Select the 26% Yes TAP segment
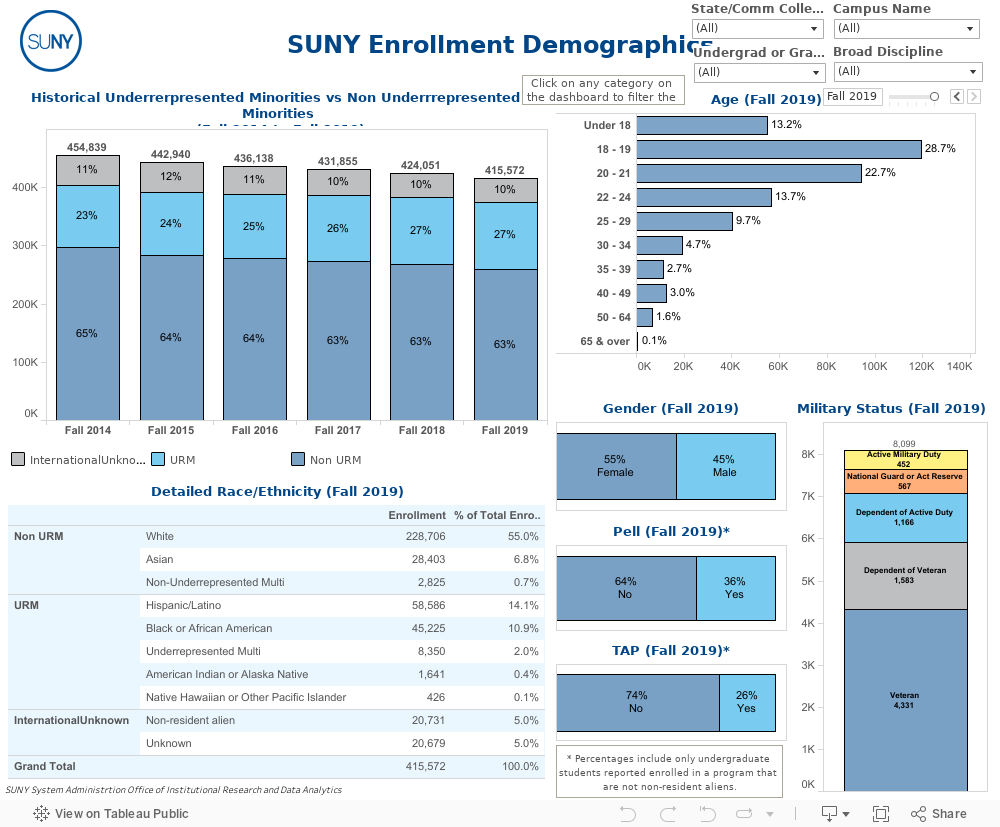The image size is (1000, 827). pos(748,703)
